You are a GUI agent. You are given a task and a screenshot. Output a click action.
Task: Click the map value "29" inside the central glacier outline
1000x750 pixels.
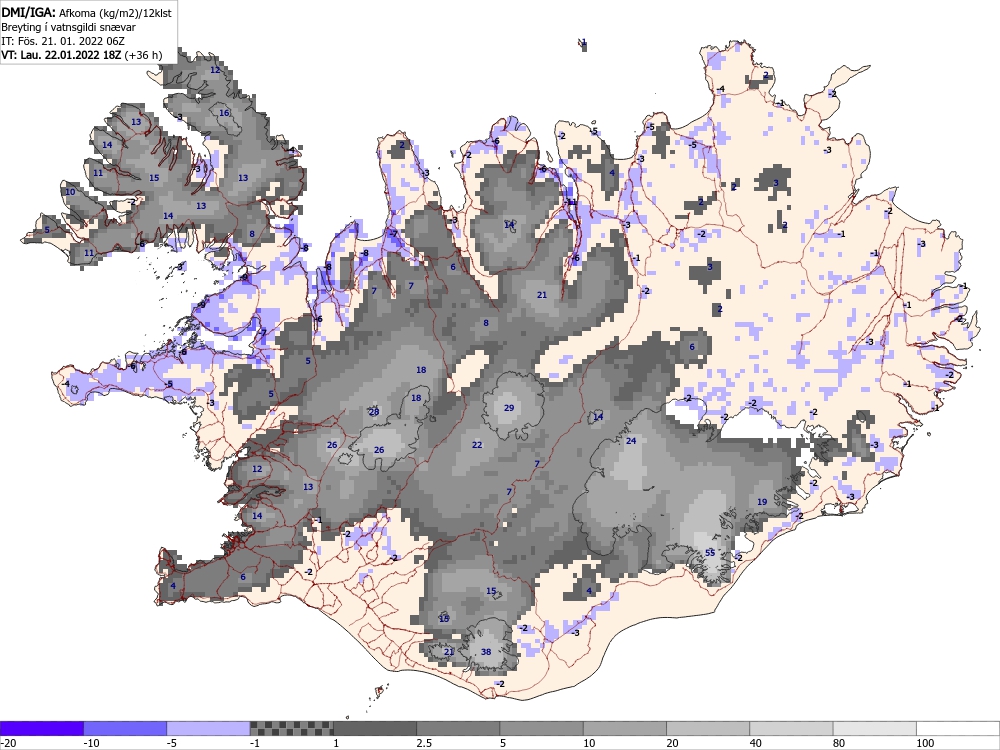point(509,408)
